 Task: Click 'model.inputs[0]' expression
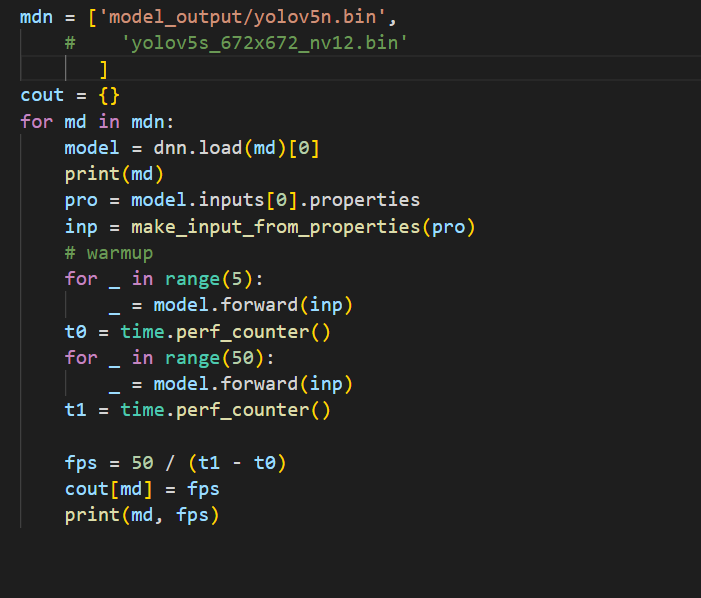pos(214,200)
